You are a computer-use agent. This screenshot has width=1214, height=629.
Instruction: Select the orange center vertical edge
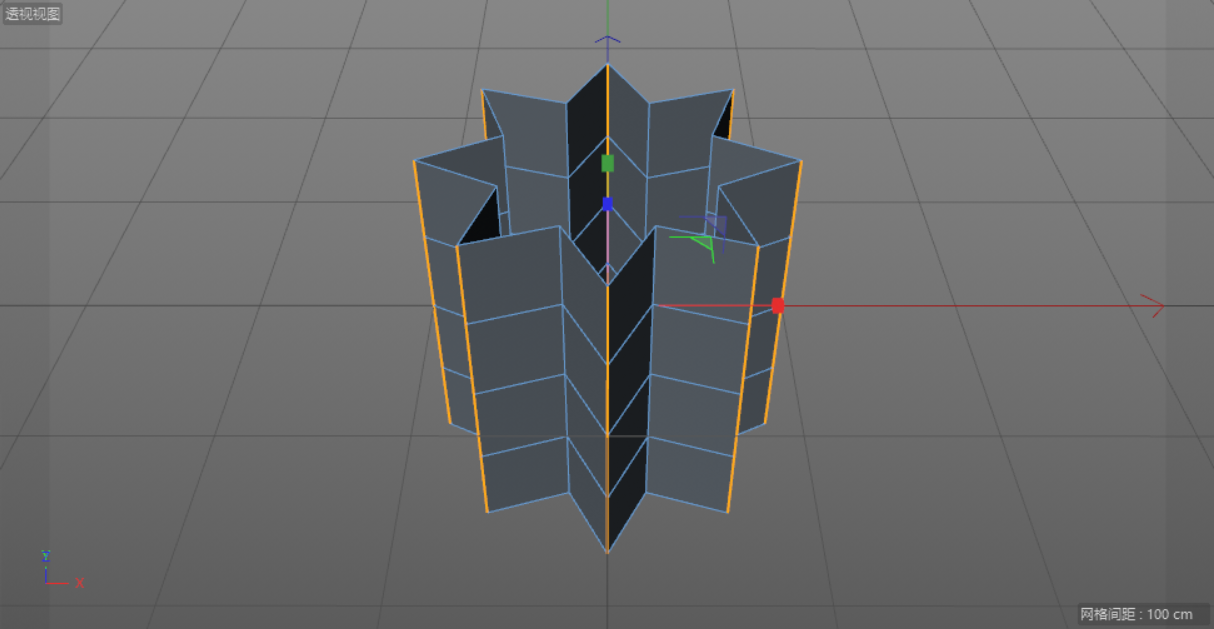[x=607, y=400]
